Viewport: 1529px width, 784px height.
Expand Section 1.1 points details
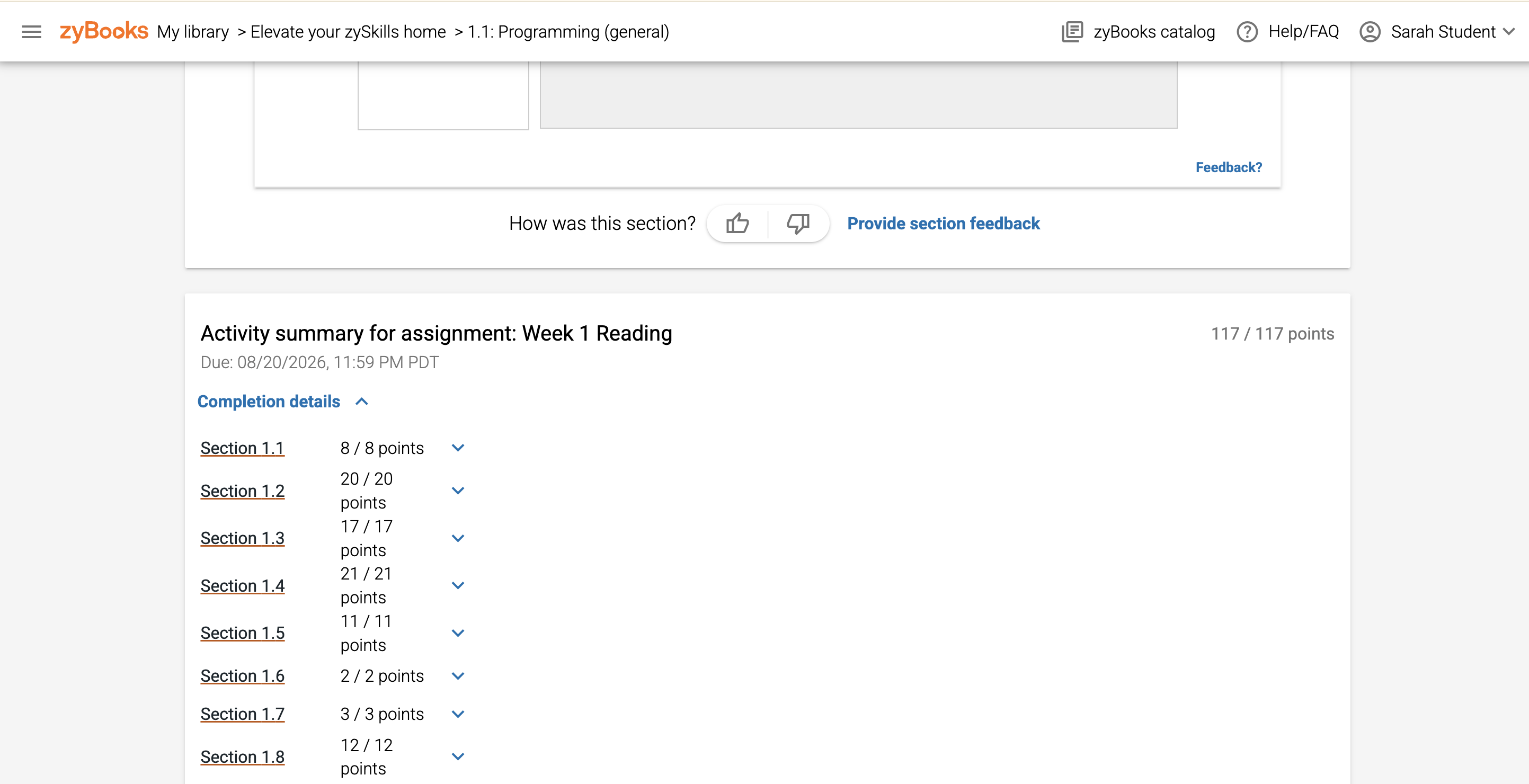pos(458,448)
